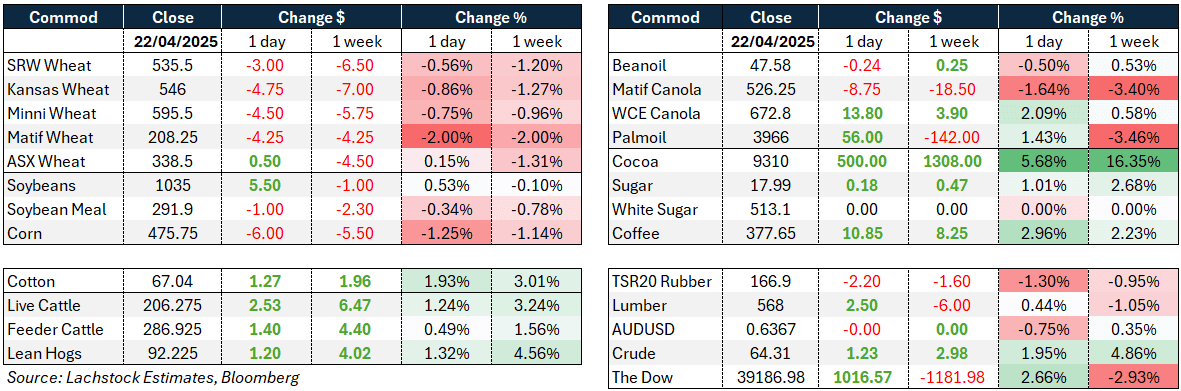Select the Source: Lachstock Estimates, Bloomberg text
1181x391 pixels.
[x=153, y=377]
